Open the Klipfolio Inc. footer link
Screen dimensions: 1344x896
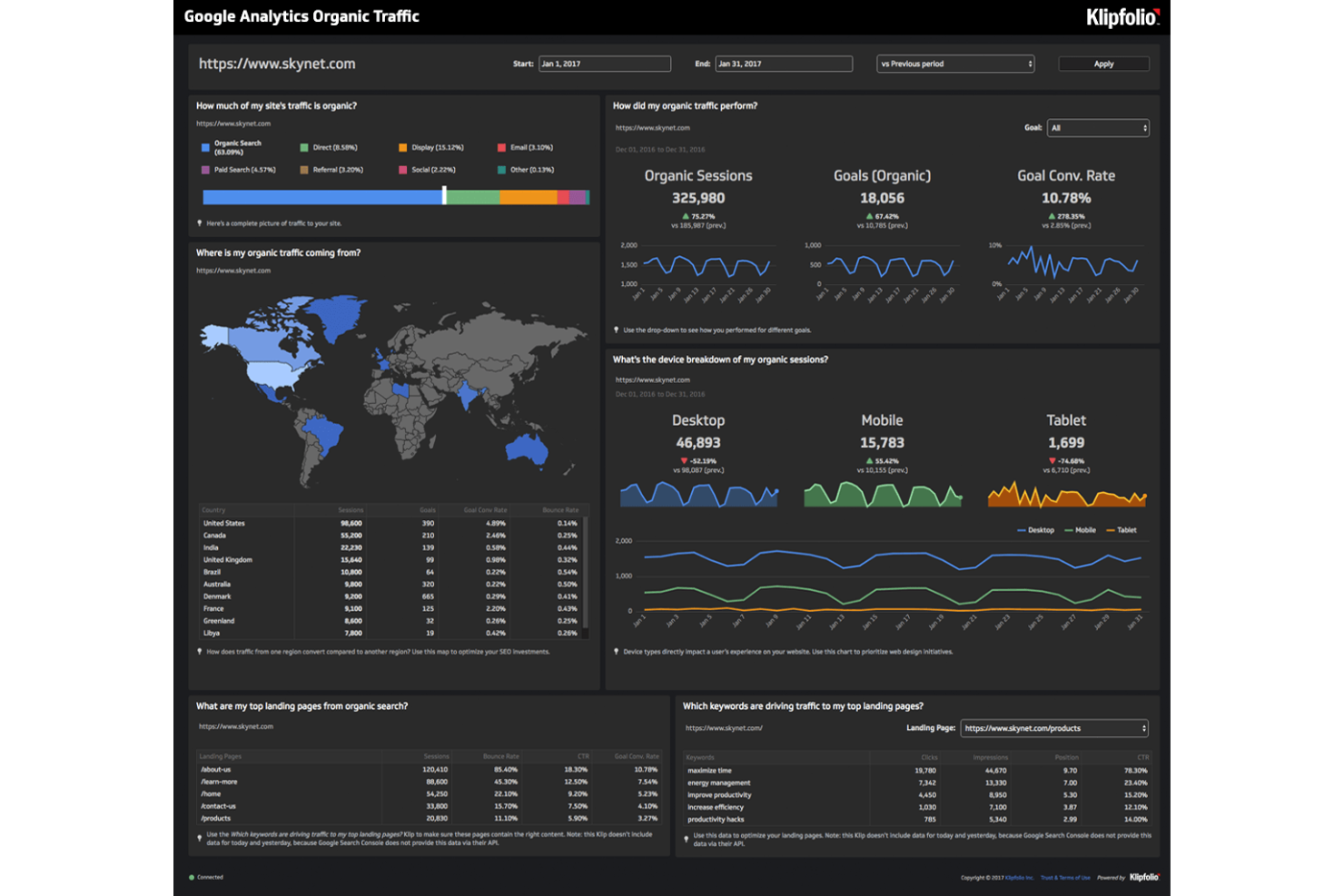(1019, 878)
